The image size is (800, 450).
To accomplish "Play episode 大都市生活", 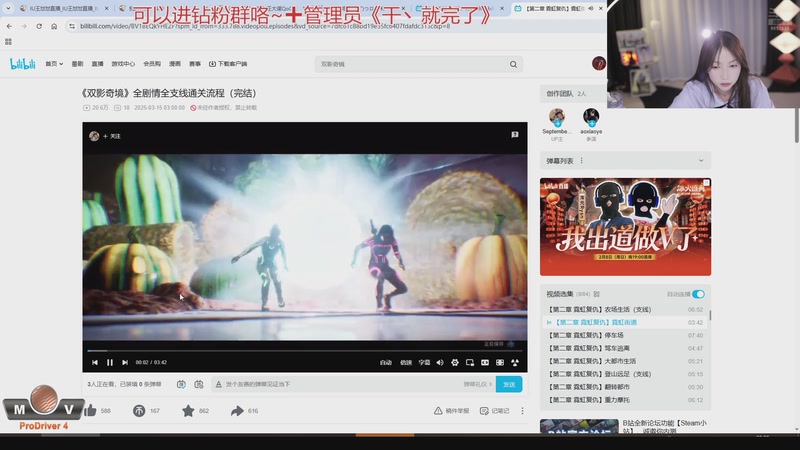I will (625, 361).
